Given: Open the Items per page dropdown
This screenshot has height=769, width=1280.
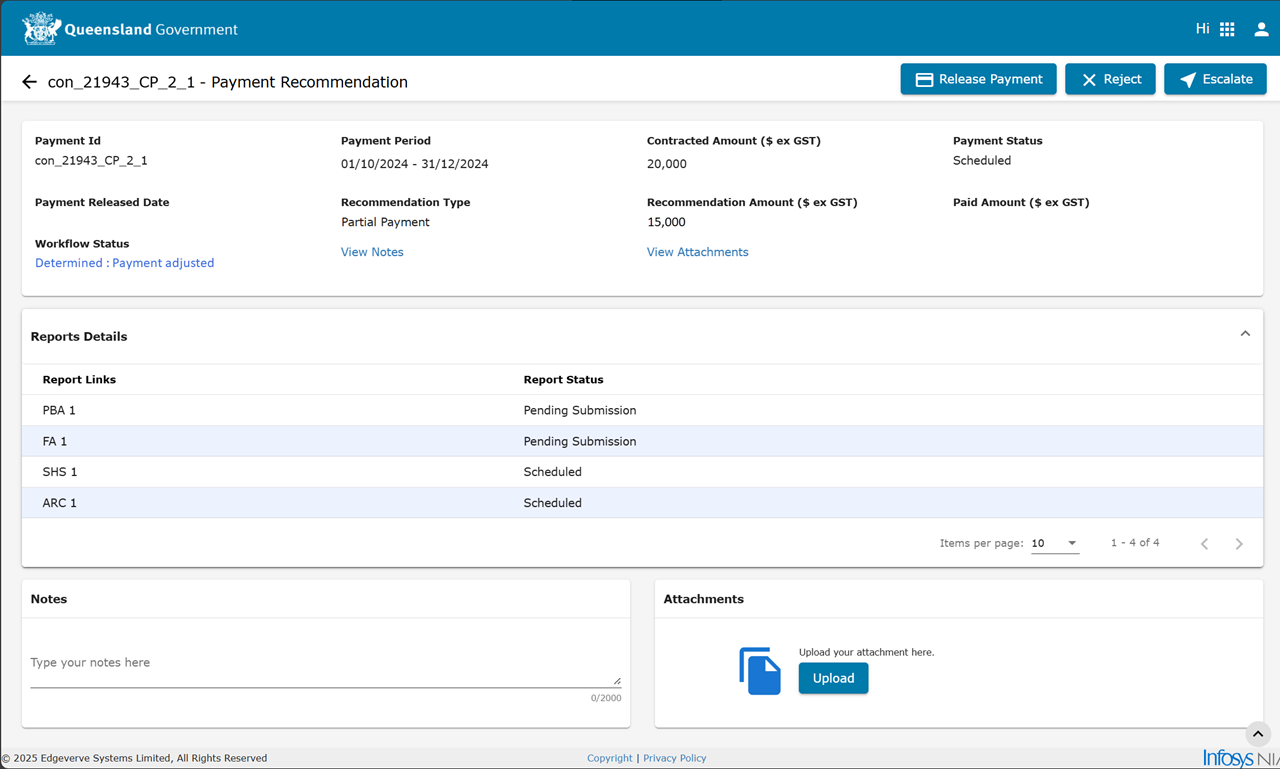Looking at the screenshot, I should [1055, 543].
